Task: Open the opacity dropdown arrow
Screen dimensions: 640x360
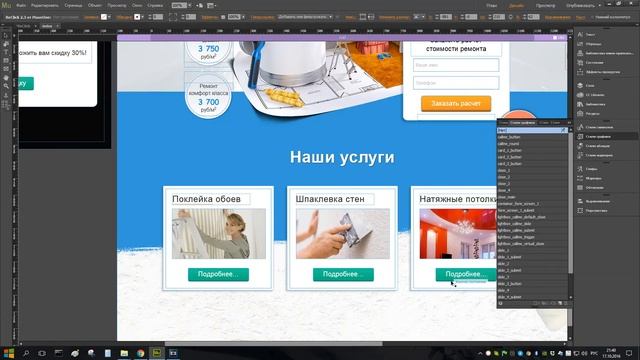Action: [x=243, y=17]
